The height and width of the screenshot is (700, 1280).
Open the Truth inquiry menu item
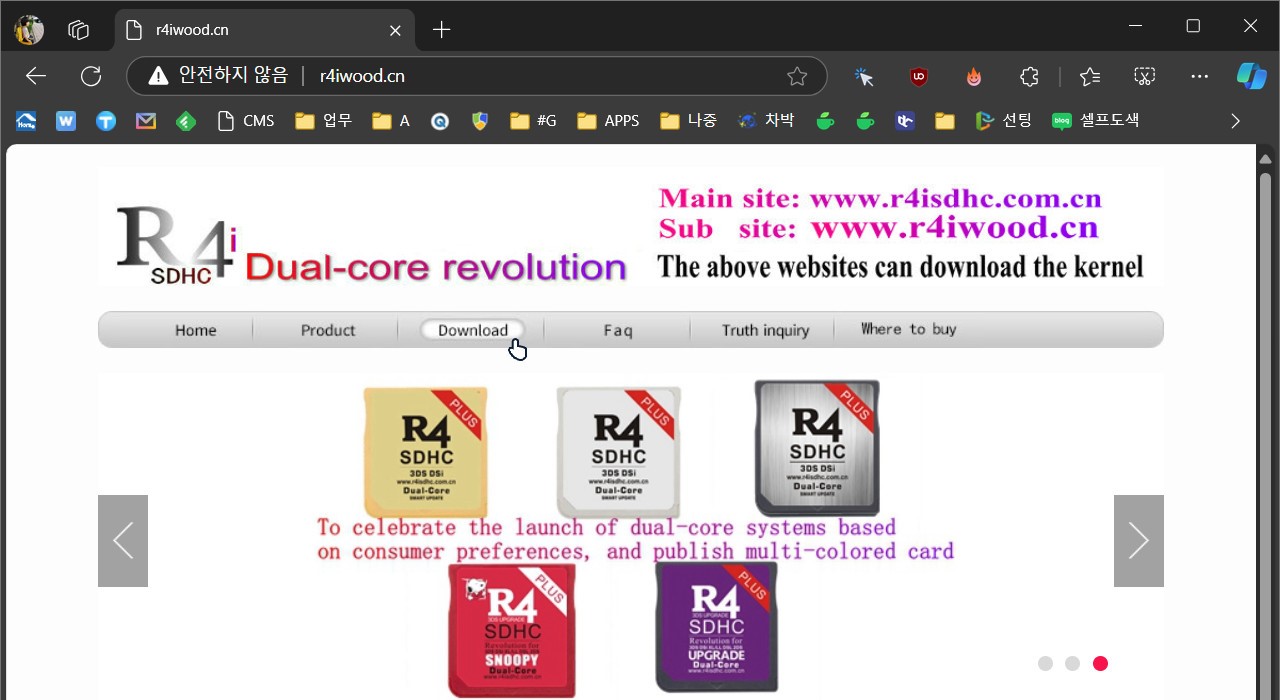(x=765, y=330)
